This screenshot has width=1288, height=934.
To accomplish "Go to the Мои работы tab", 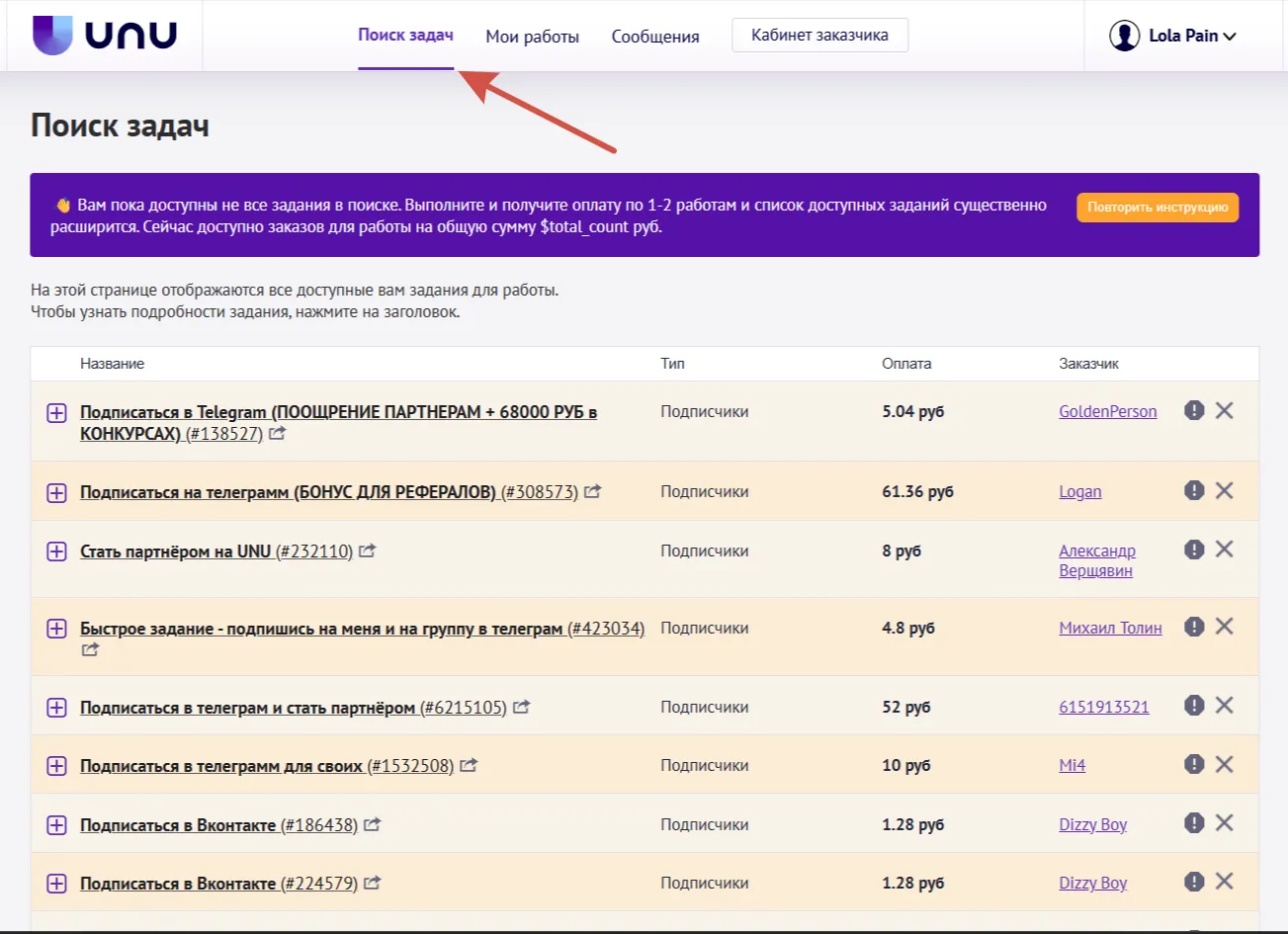I will coord(532,37).
